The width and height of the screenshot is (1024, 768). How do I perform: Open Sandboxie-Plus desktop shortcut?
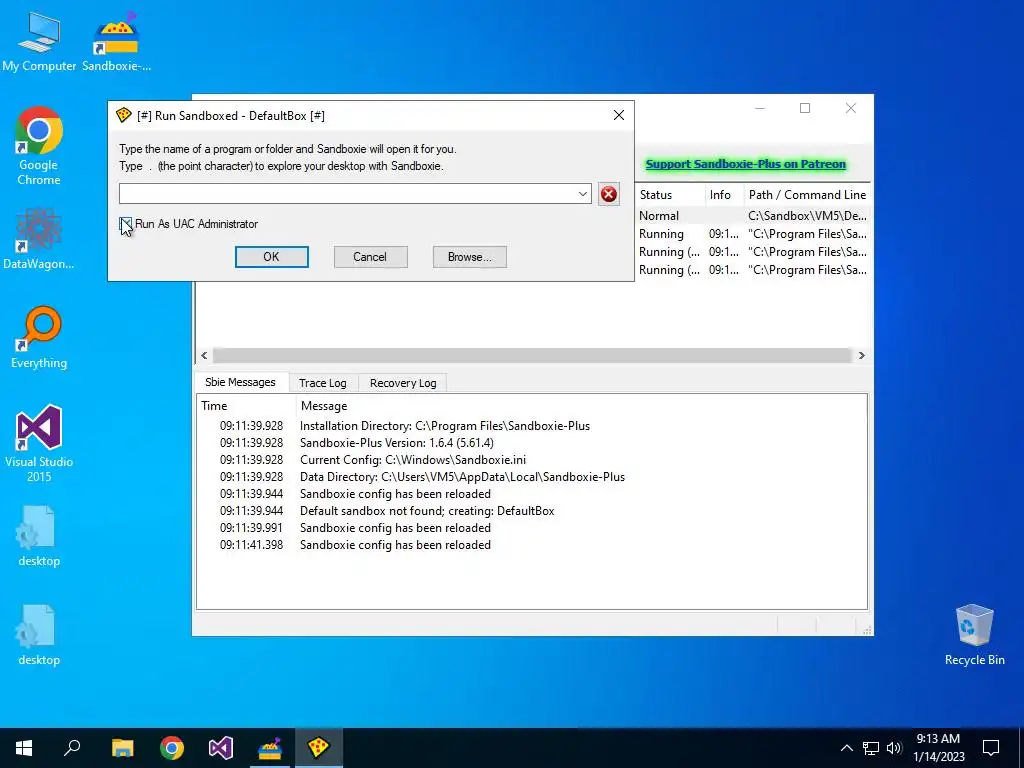[116, 40]
